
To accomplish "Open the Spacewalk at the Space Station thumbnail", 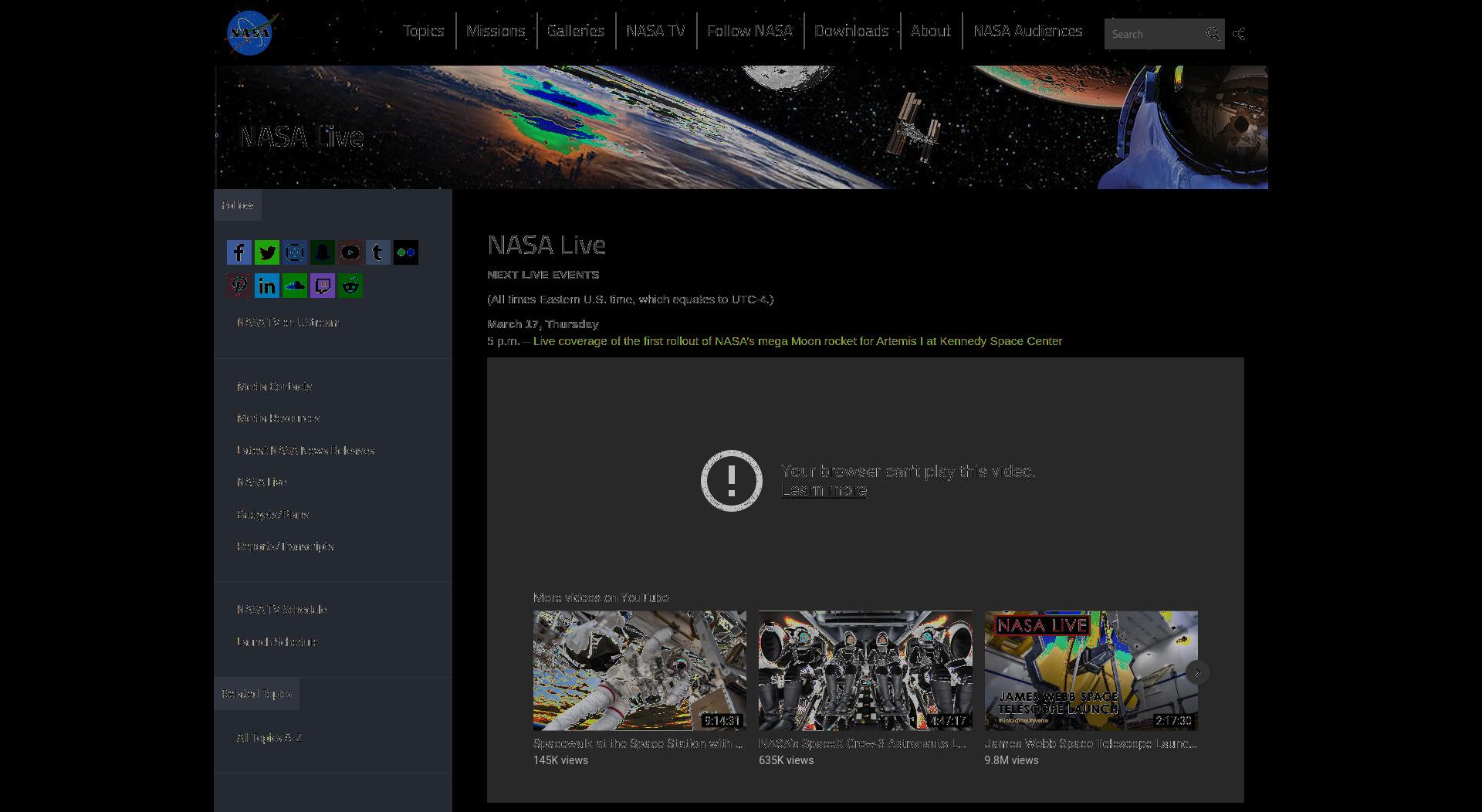I will [x=639, y=671].
